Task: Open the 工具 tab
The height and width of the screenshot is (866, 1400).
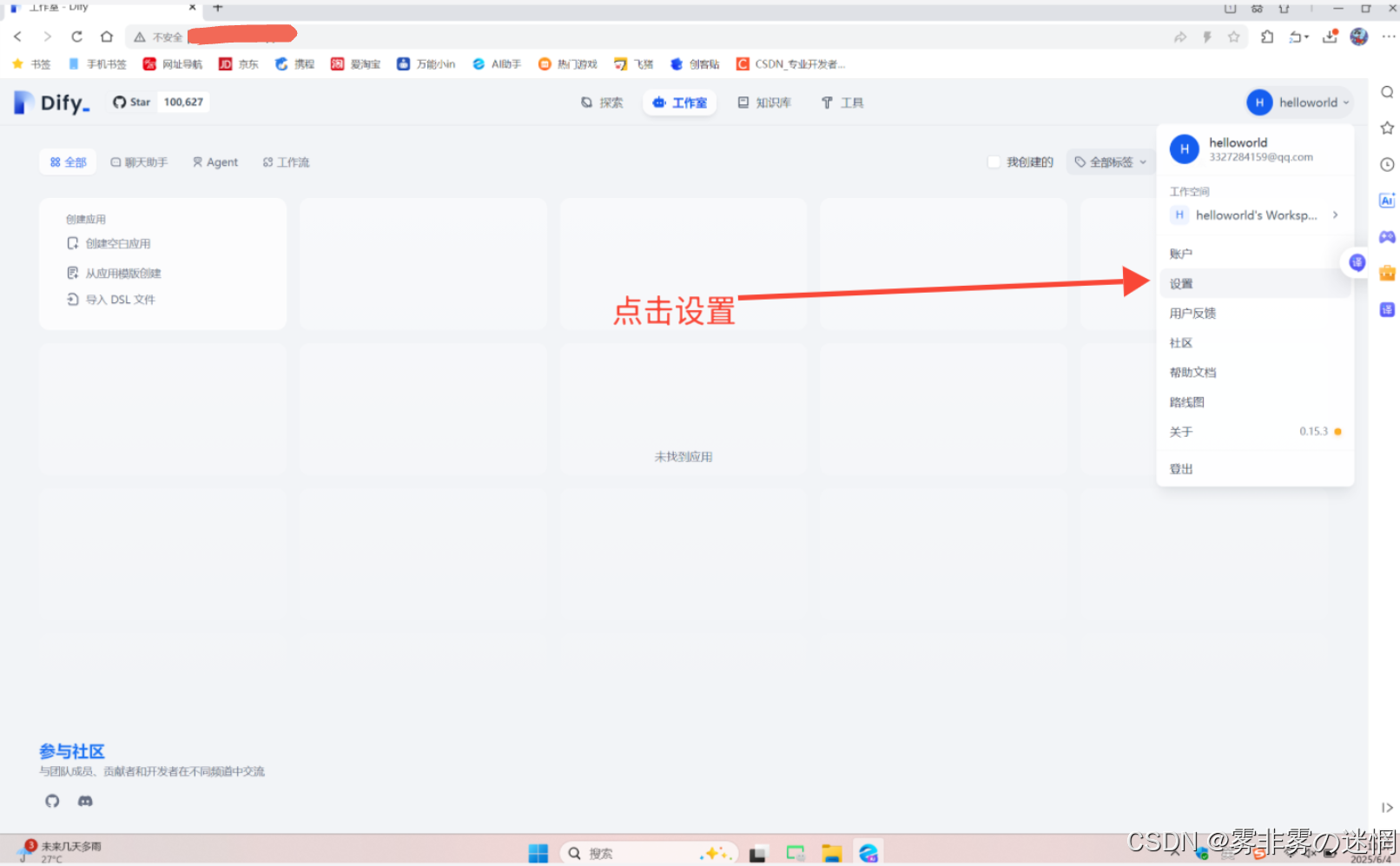Action: coord(842,102)
